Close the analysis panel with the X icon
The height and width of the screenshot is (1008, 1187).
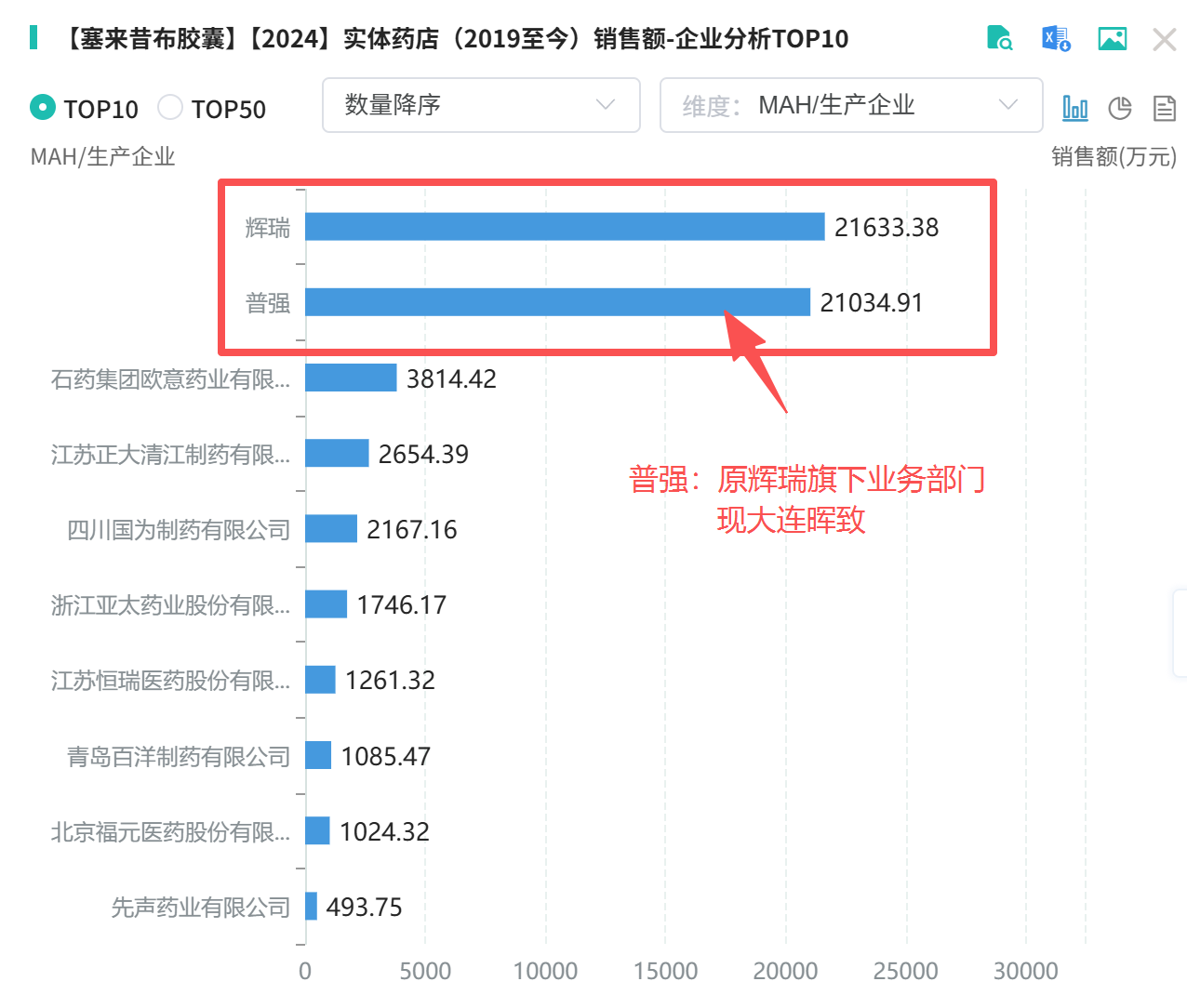pyautogui.click(x=1165, y=39)
